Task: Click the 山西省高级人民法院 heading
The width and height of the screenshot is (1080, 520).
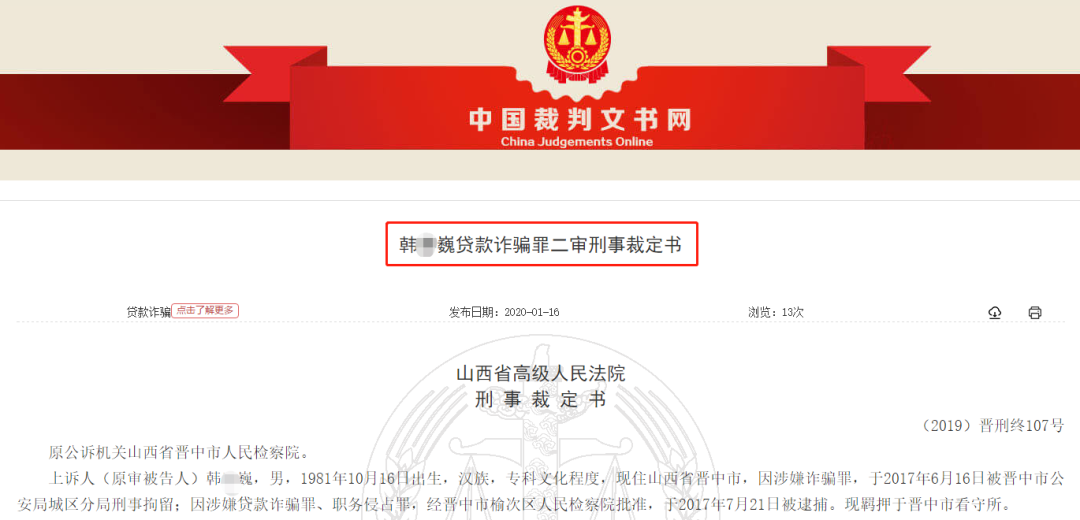Action: (541, 374)
